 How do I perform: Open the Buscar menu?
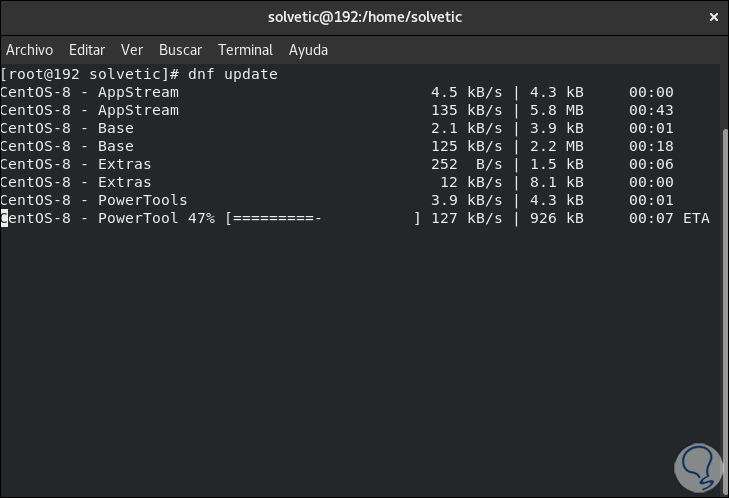click(x=180, y=49)
